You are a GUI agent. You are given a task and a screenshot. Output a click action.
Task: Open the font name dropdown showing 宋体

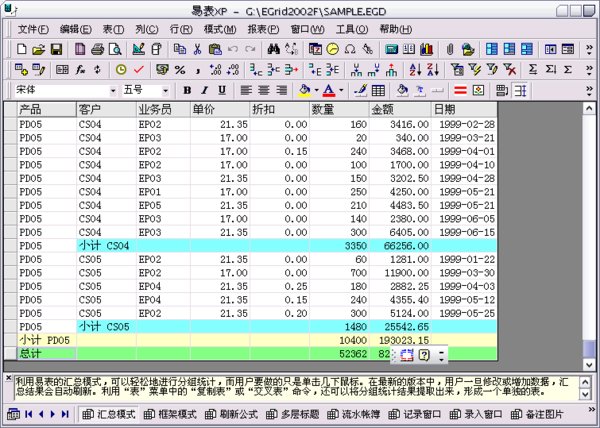click(113, 90)
